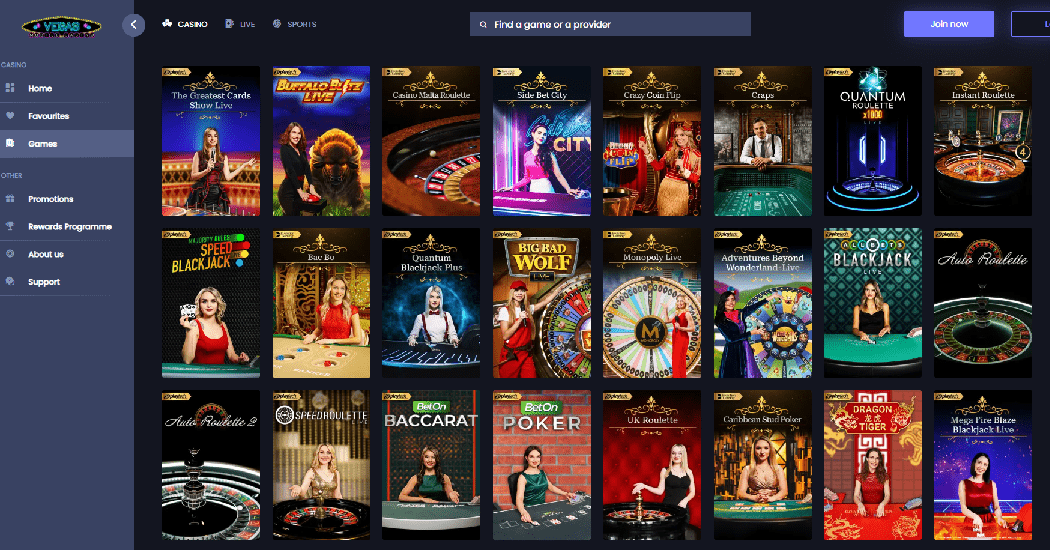1050x550 pixels.
Task: Click the Promotions icon in the sidebar
Action: coord(10,199)
